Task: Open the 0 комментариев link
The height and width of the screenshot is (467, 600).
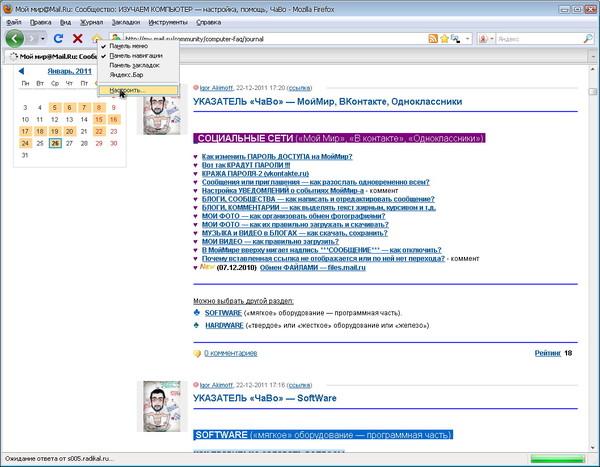Action: coord(230,353)
